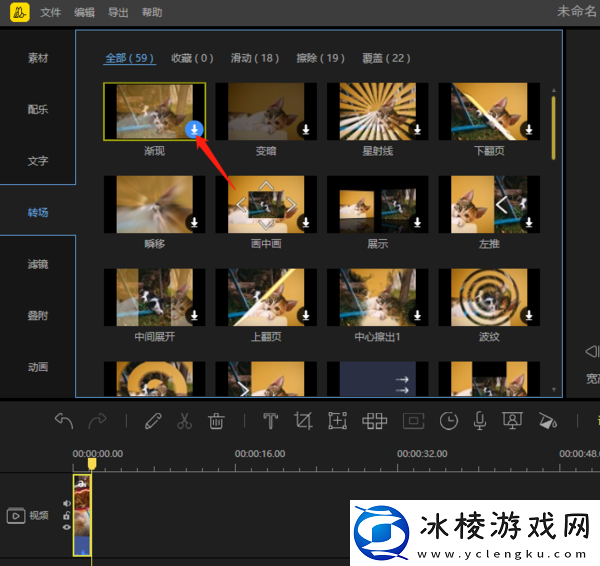Switch to the 文字 sidebar tab
The height and width of the screenshot is (566, 600).
[38, 161]
